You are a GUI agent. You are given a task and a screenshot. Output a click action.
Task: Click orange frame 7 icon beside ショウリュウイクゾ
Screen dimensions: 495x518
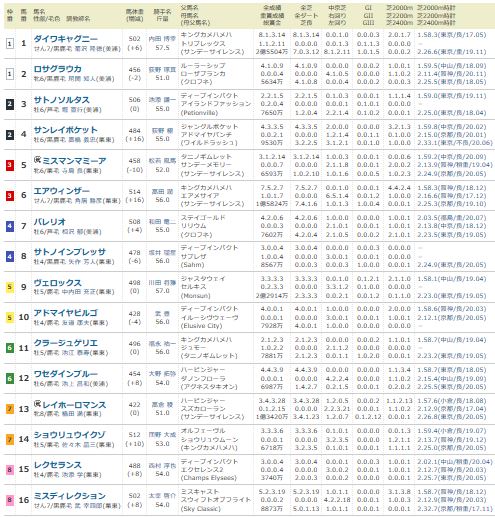[x=10, y=439]
